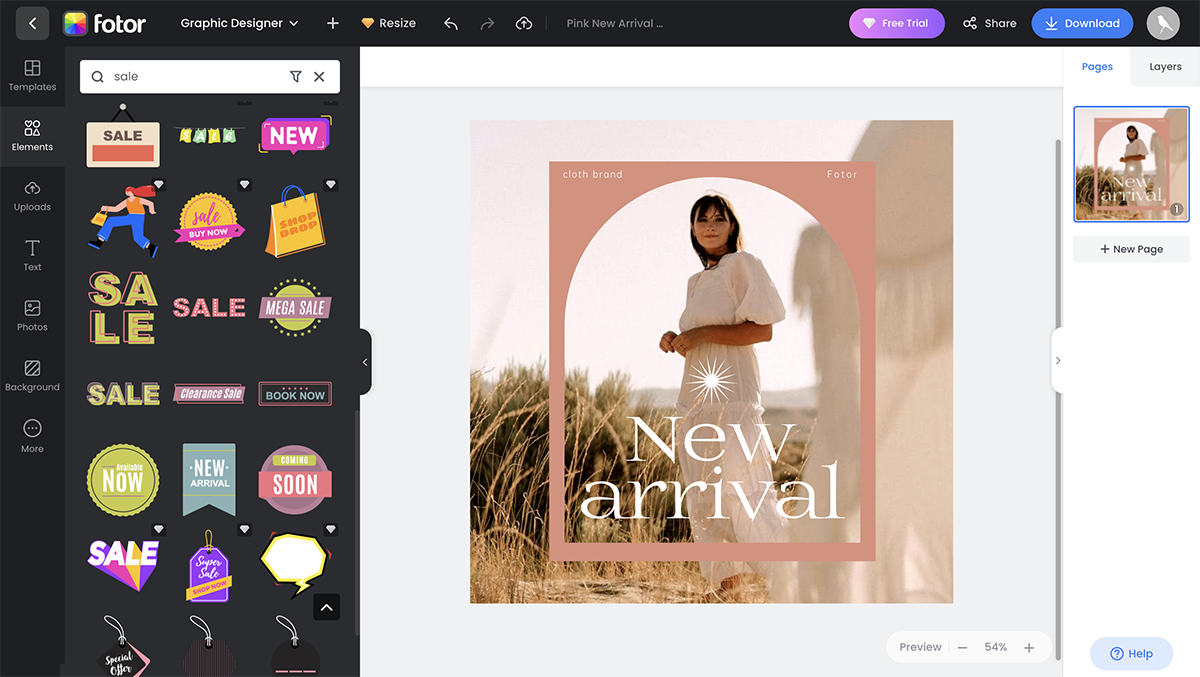
Task: Undo the last action
Action: (x=452, y=22)
